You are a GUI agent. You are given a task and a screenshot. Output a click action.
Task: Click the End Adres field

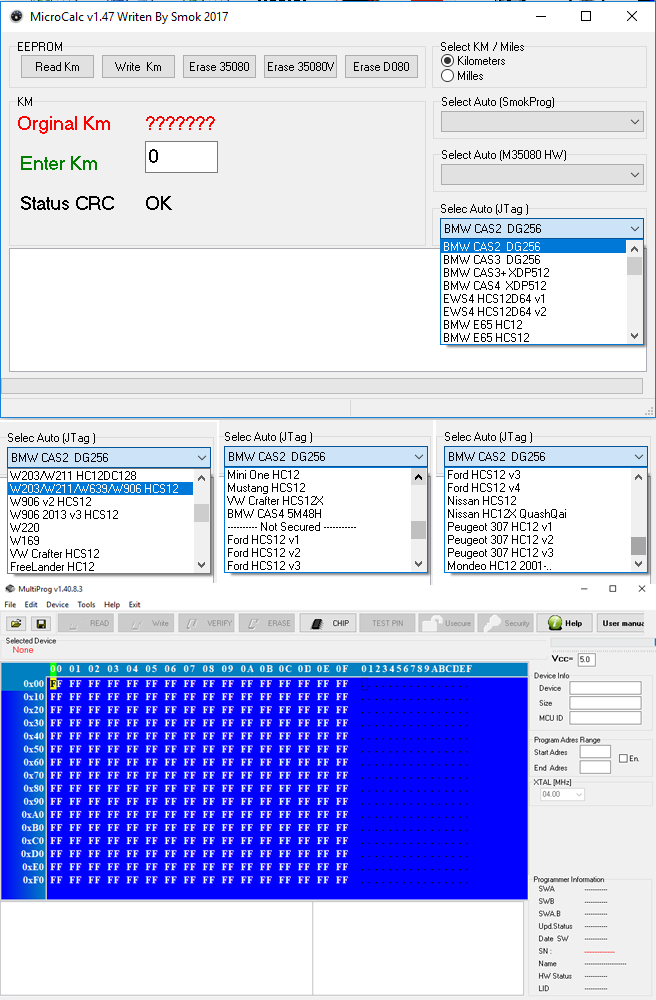coord(595,767)
